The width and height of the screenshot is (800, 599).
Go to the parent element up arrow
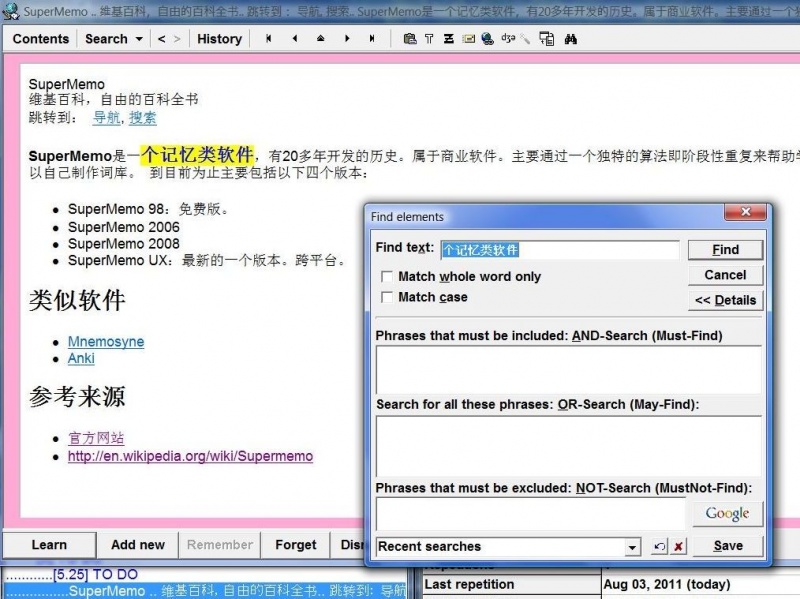click(320, 39)
